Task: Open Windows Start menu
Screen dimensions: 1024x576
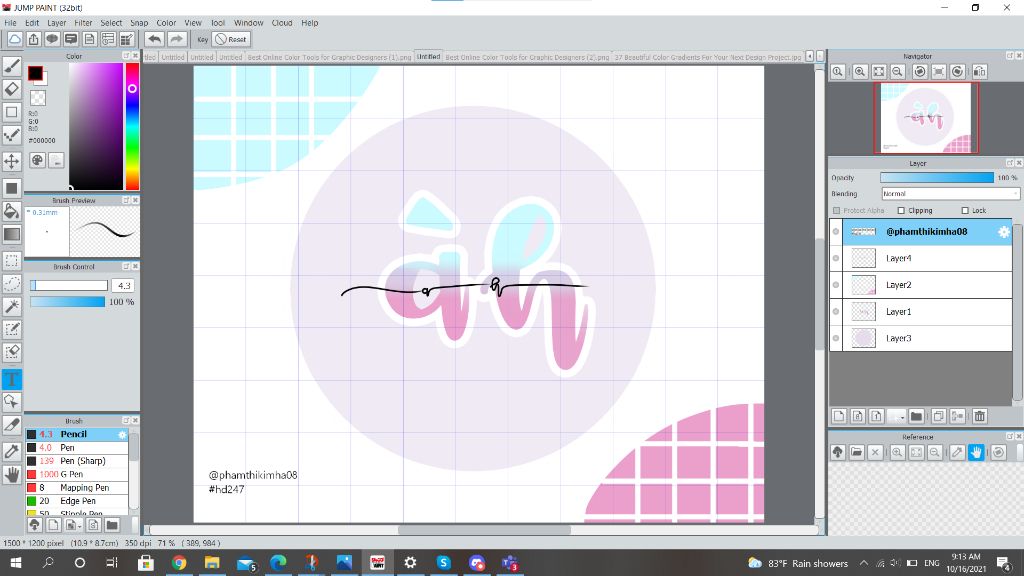Action: click(x=15, y=562)
